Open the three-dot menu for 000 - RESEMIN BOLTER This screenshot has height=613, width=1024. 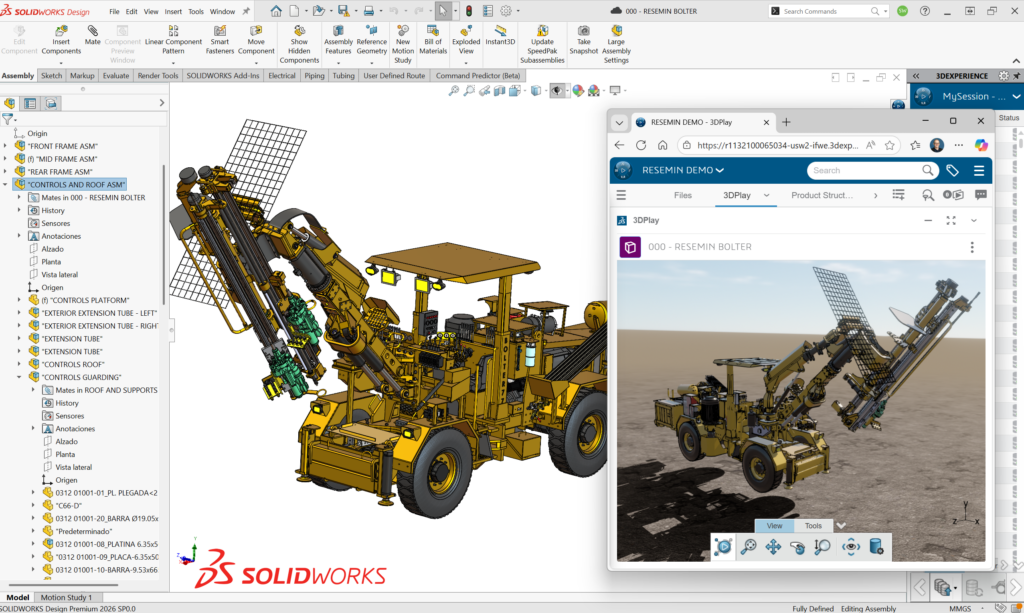[x=972, y=247]
